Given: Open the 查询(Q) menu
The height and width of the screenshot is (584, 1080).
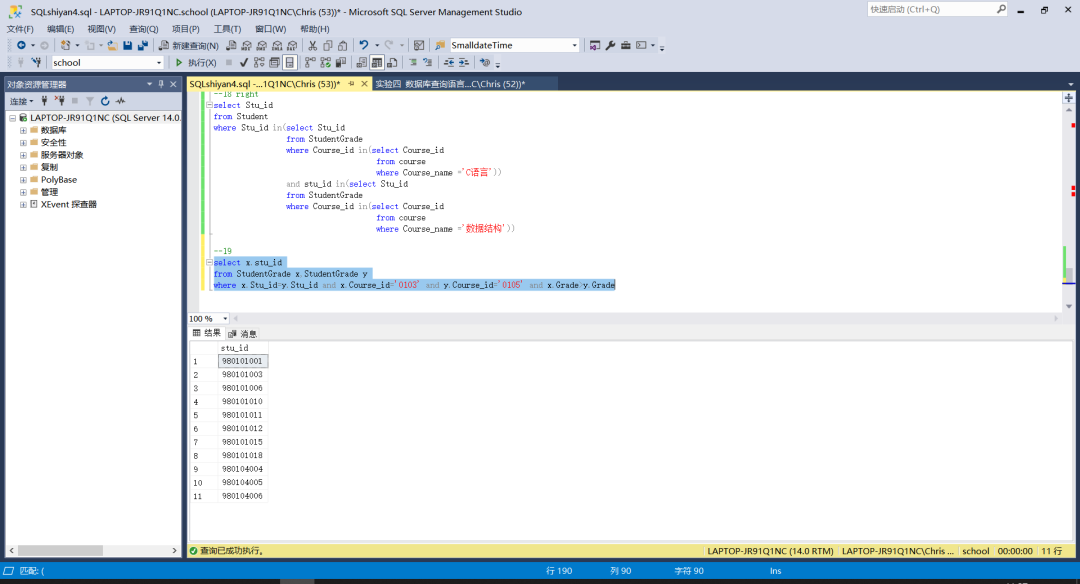Looking at the screenshot, I should point(143,29).
